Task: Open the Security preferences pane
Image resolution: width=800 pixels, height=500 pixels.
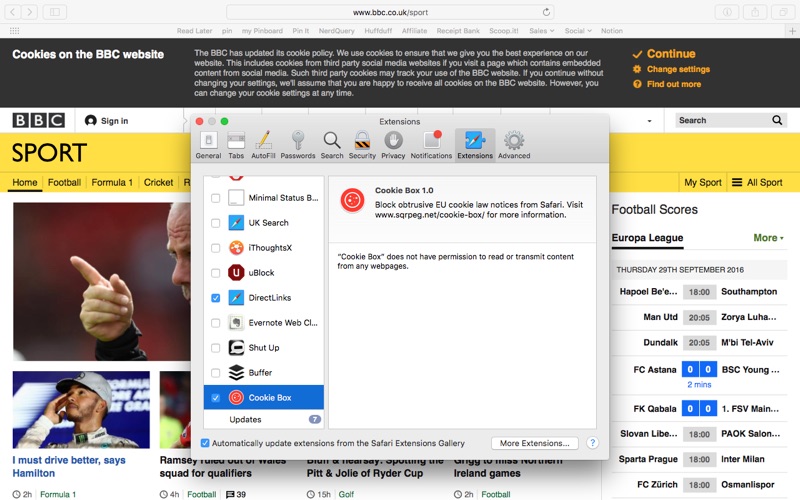Action: point(362,145)
